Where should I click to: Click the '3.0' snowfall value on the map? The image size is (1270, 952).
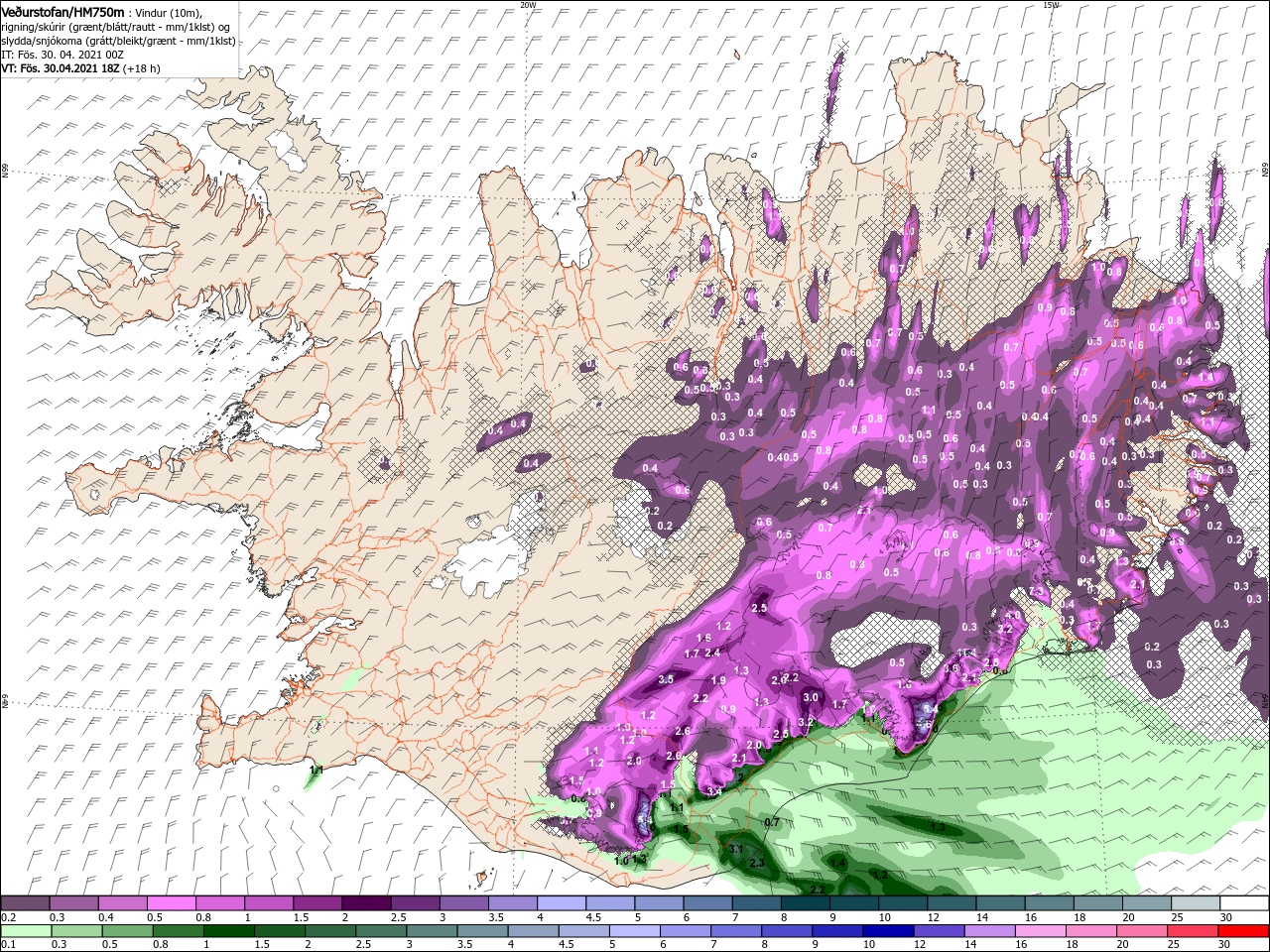pos(811,697)
